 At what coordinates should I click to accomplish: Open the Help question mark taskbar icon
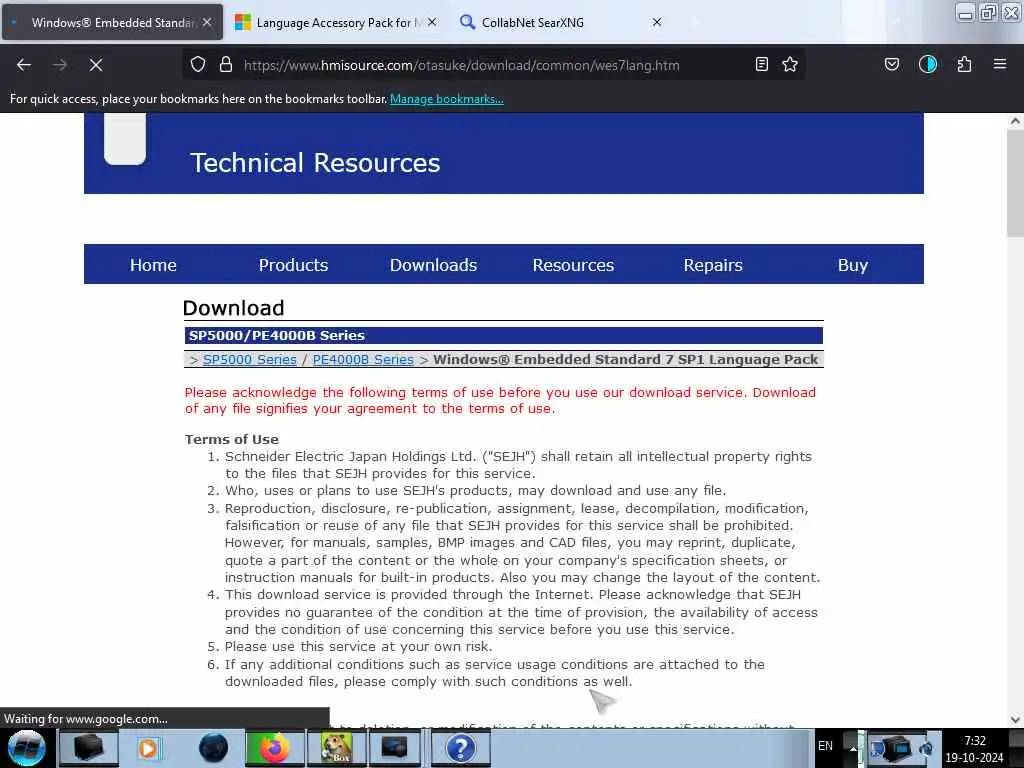pyautogui.click(x=460, y=748)
